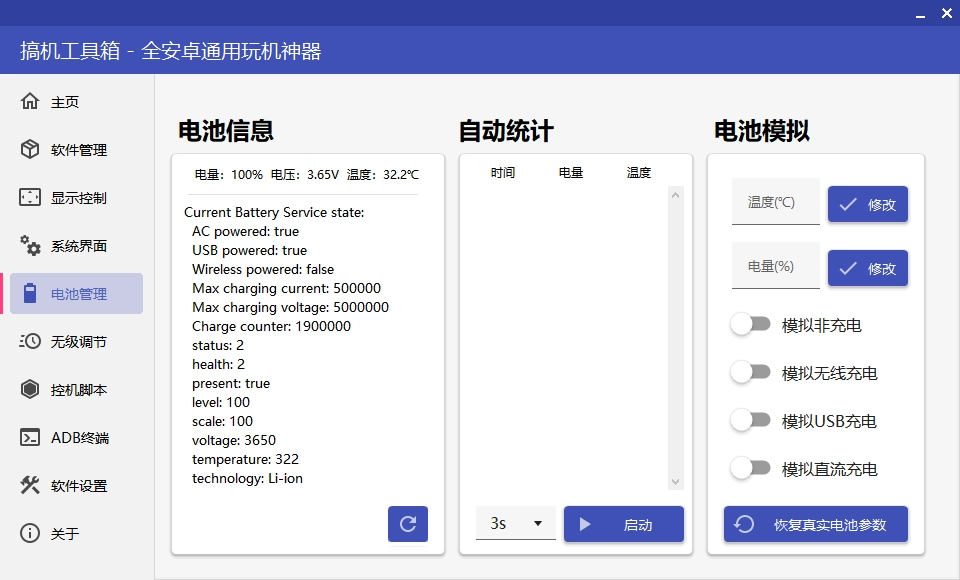
Task: Click the 无级调节 clock icon
Action: tap(30, 342)
